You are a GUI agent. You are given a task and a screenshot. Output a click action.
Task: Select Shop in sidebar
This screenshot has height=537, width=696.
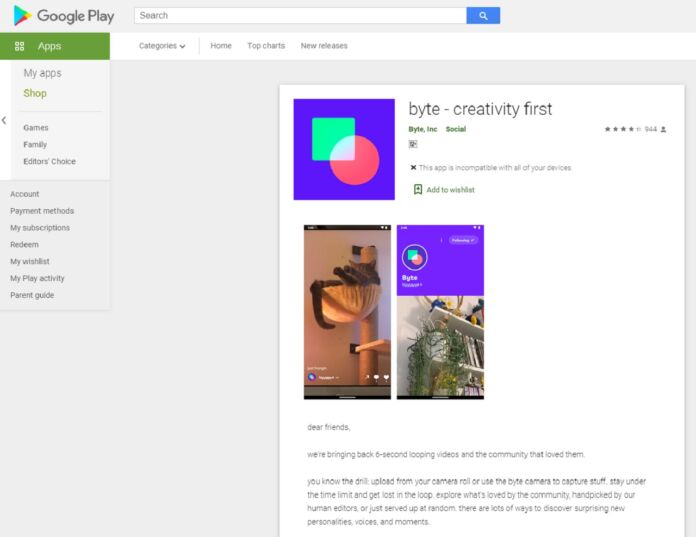pos(35,93)
